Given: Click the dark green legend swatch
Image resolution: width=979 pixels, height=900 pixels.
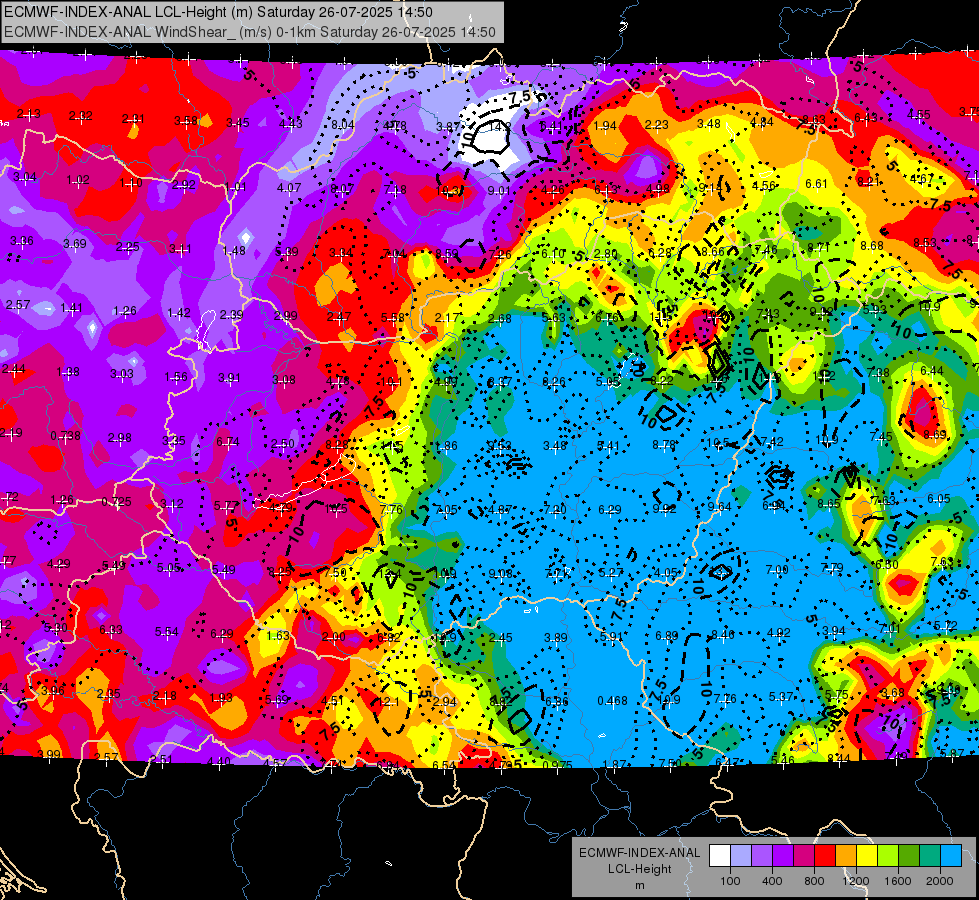Looking at the screenshot, I should pos(909,856).
